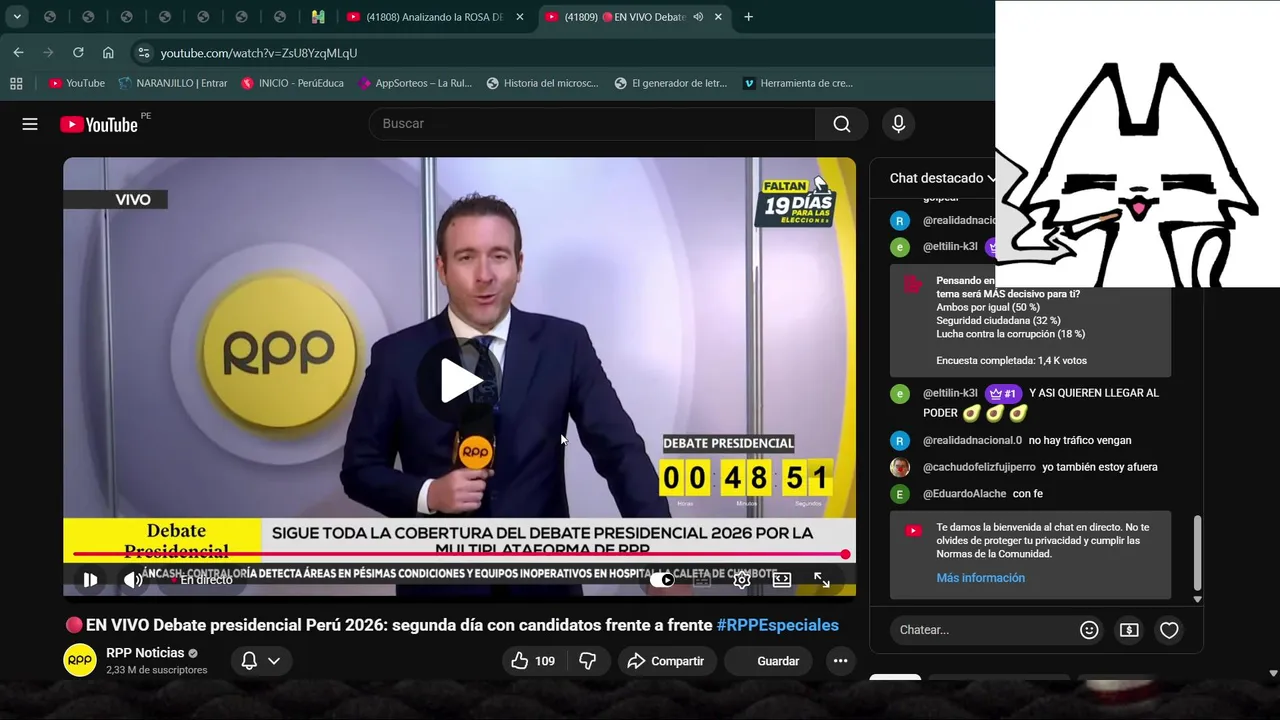Open Super Chat dollar icon
The image size is (1280, 720).
coord(1129,630)
